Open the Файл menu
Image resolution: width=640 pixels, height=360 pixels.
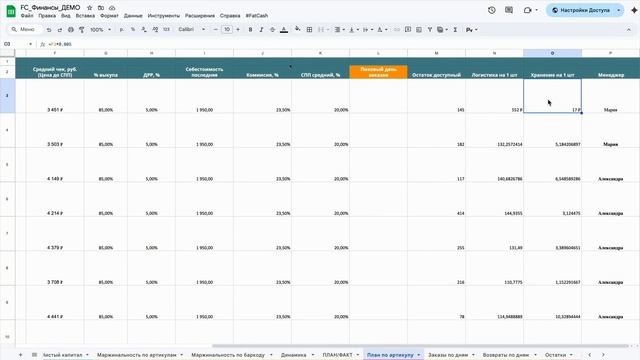pos(27,16)
